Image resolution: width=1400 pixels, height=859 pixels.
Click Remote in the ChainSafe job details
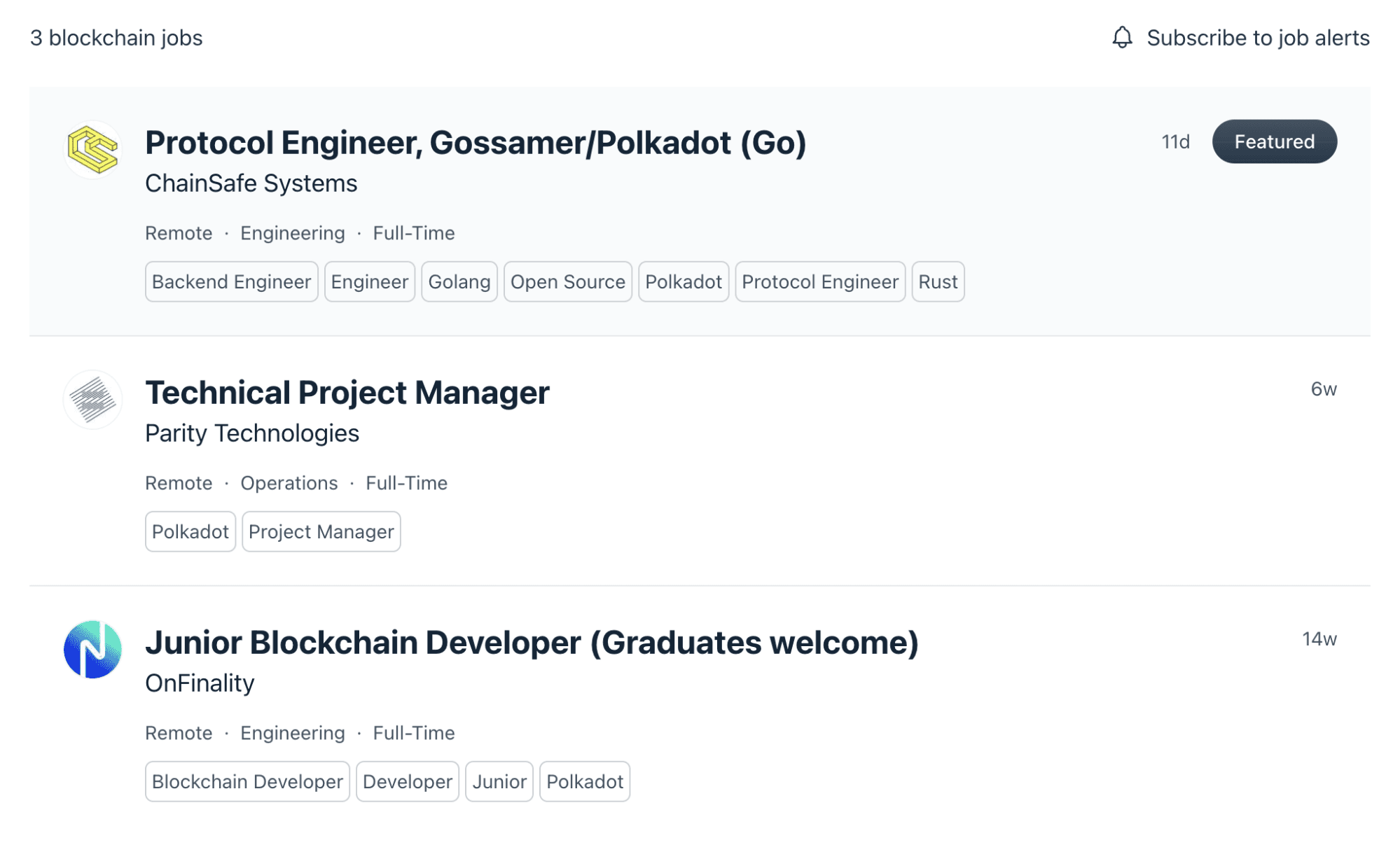[x=179, y=233]
